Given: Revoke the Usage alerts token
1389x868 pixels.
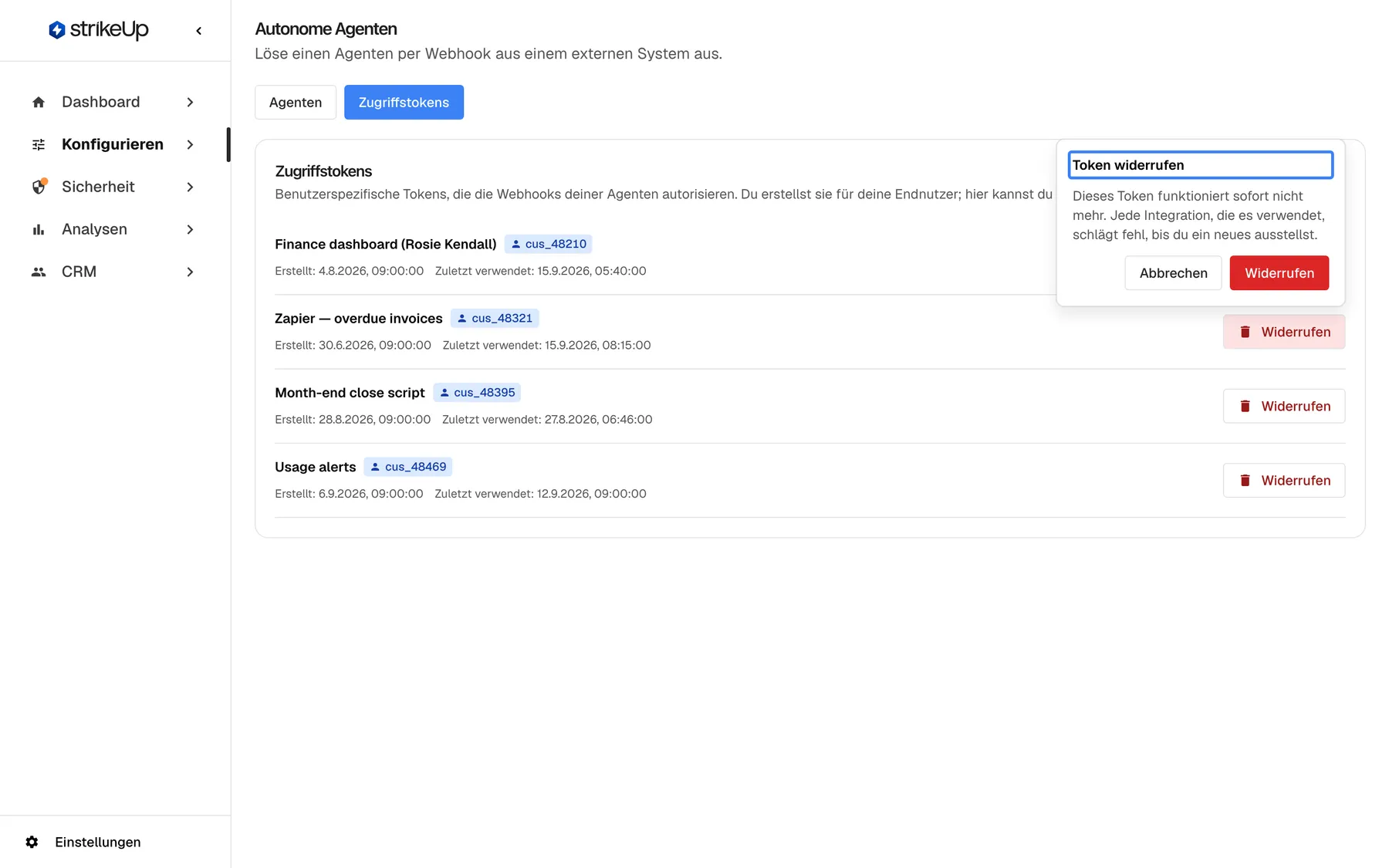Looking at the screenshot, I should (x=1284, y=480).
